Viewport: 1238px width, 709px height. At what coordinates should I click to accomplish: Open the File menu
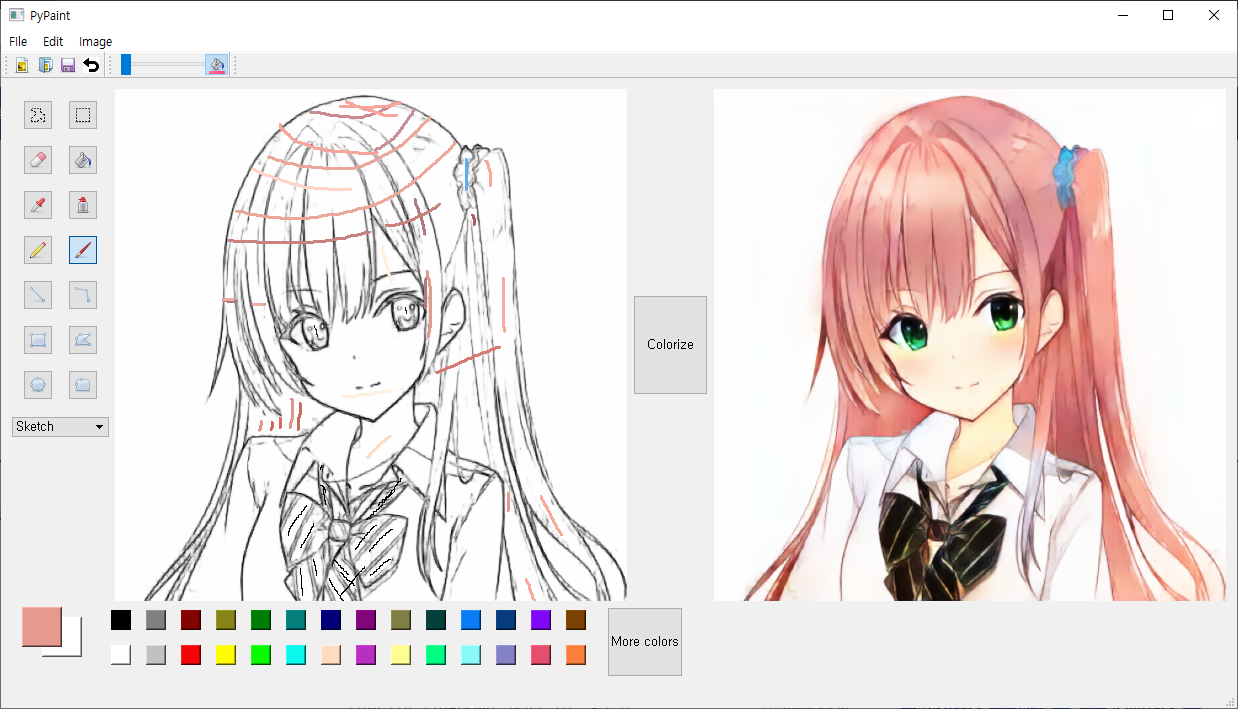[x=18, y=42]
